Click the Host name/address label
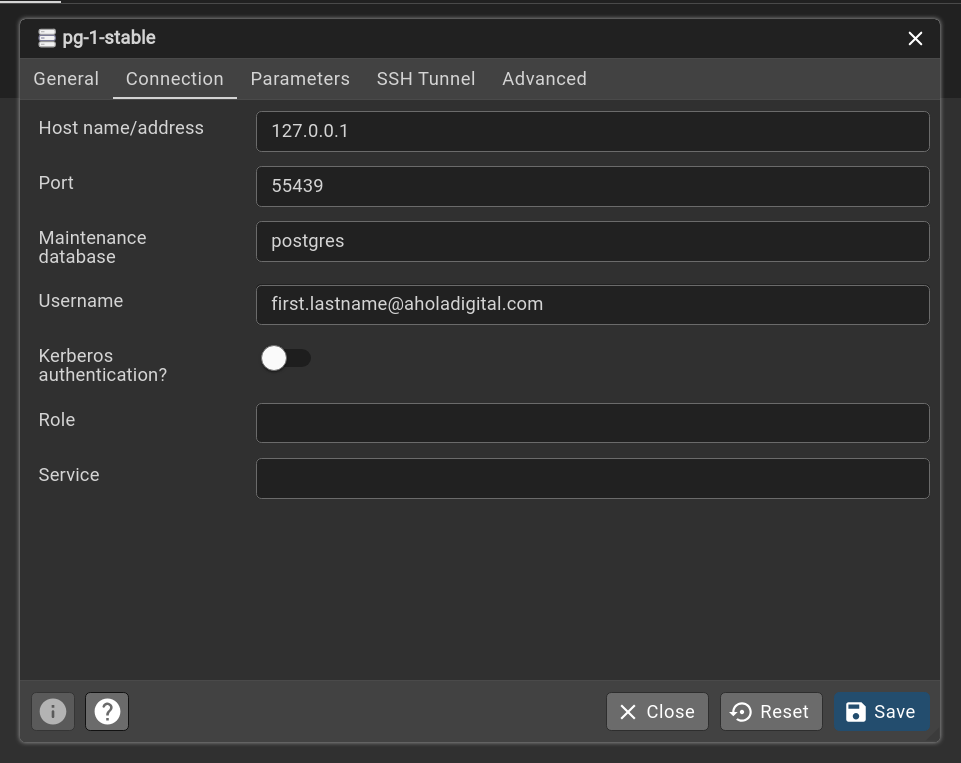Viewport: 961px width, 763px height. point(121,127)
